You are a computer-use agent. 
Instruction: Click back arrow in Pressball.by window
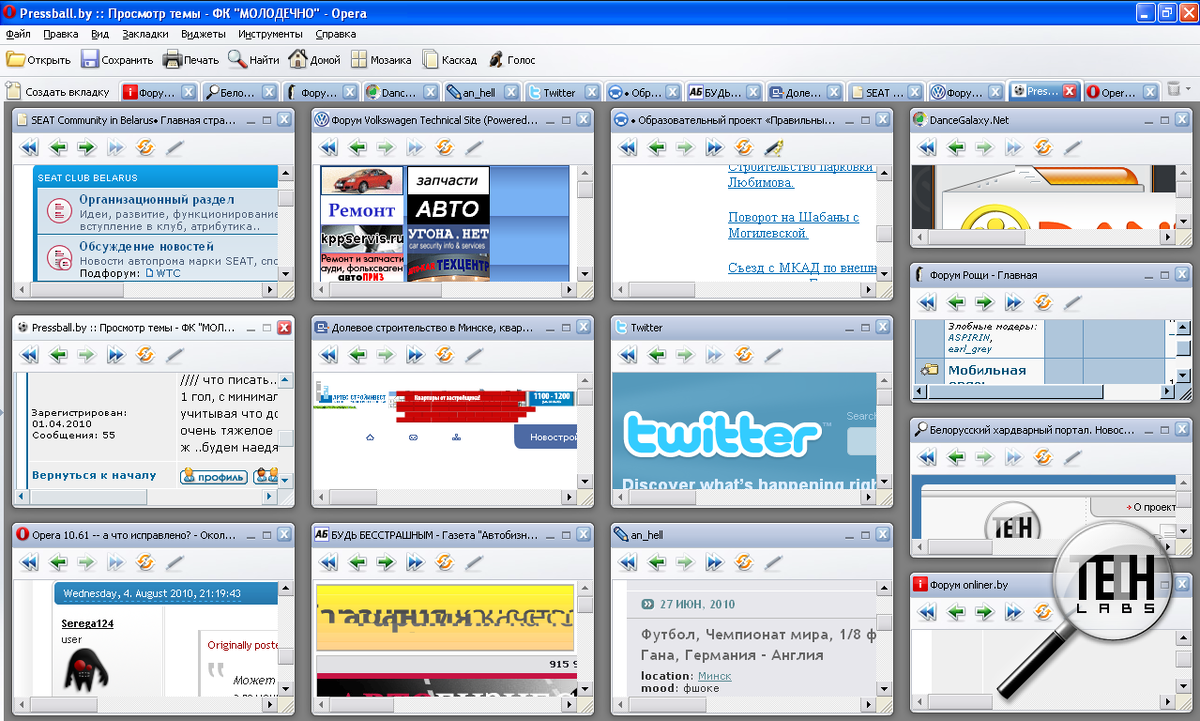(x=58, y=354)
